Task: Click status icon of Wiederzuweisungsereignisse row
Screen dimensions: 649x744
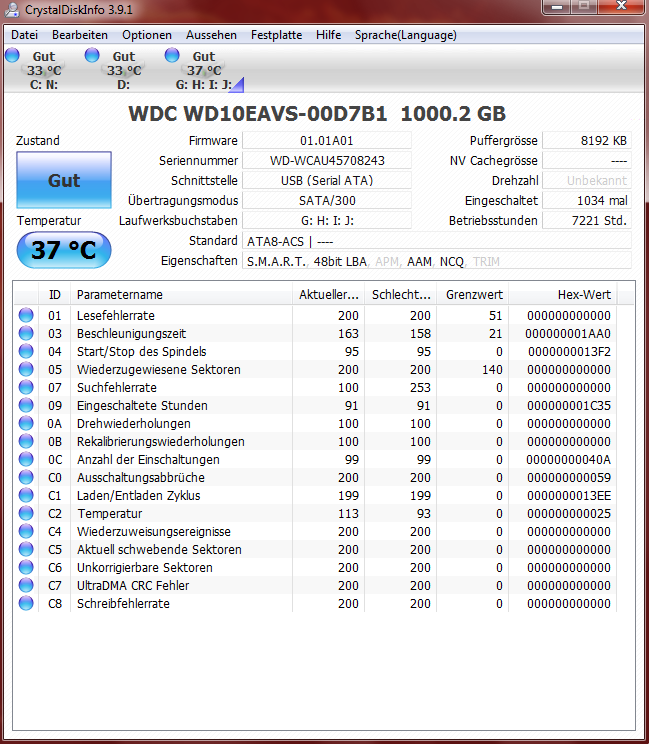Action: pyautogui.click(x=26, y=532)
